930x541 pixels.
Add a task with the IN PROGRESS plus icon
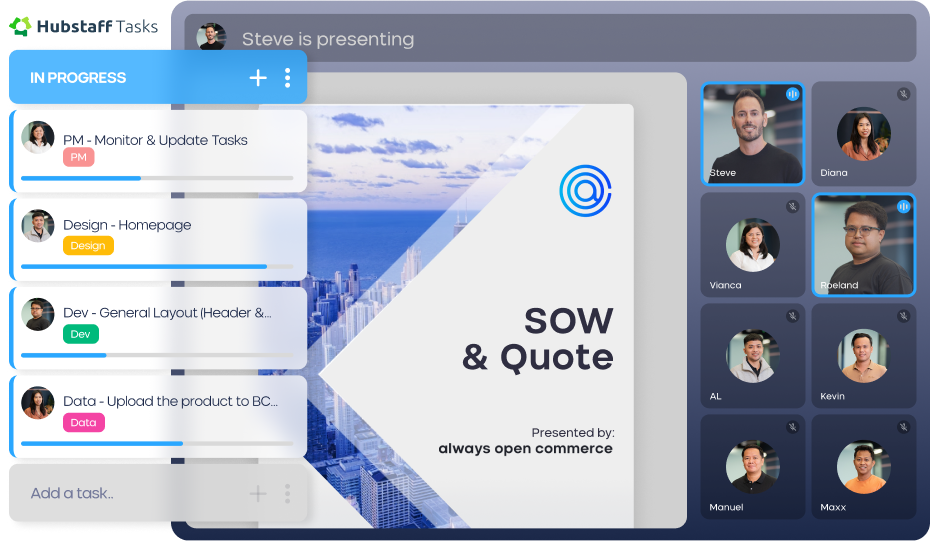(x=258, y=78)
